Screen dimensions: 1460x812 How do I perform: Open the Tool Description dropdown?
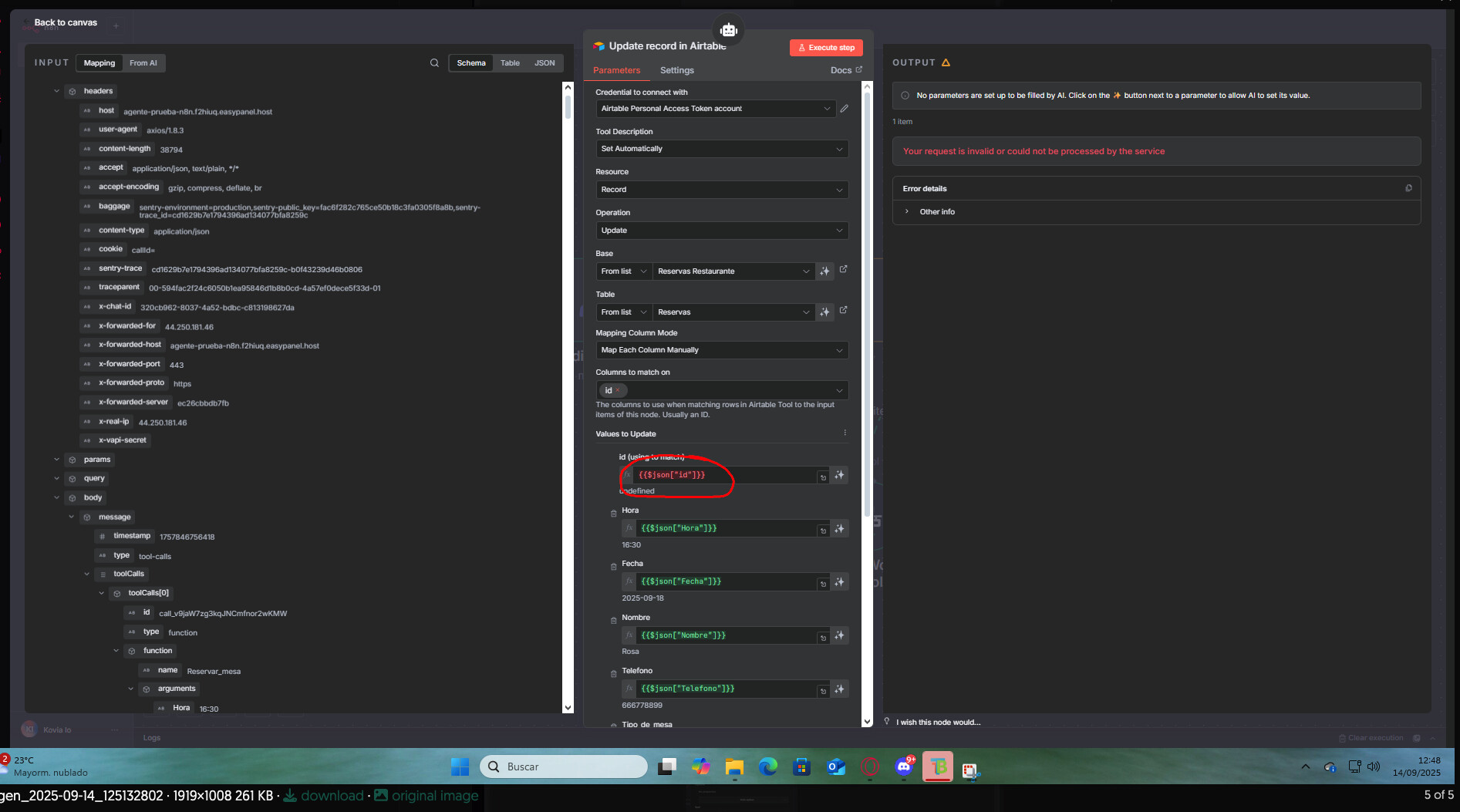tap(722, 149)
